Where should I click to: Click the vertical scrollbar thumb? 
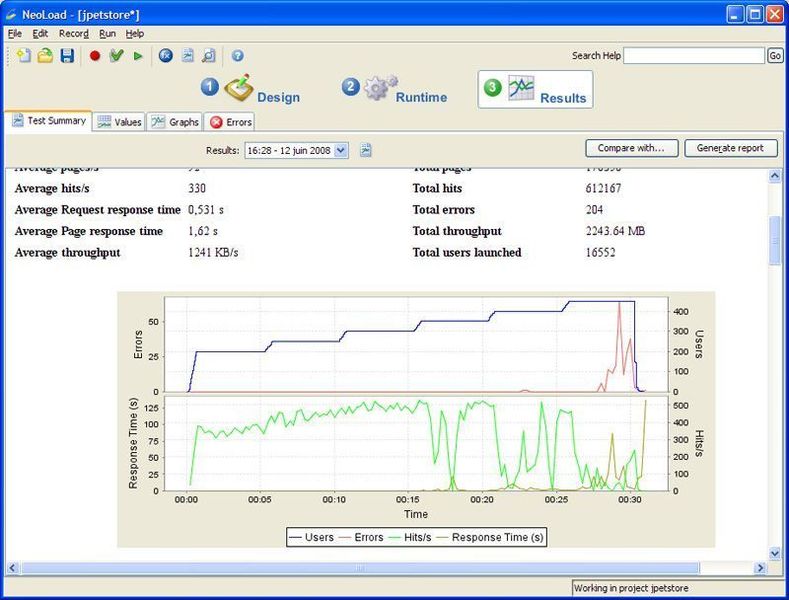point(774,240)
